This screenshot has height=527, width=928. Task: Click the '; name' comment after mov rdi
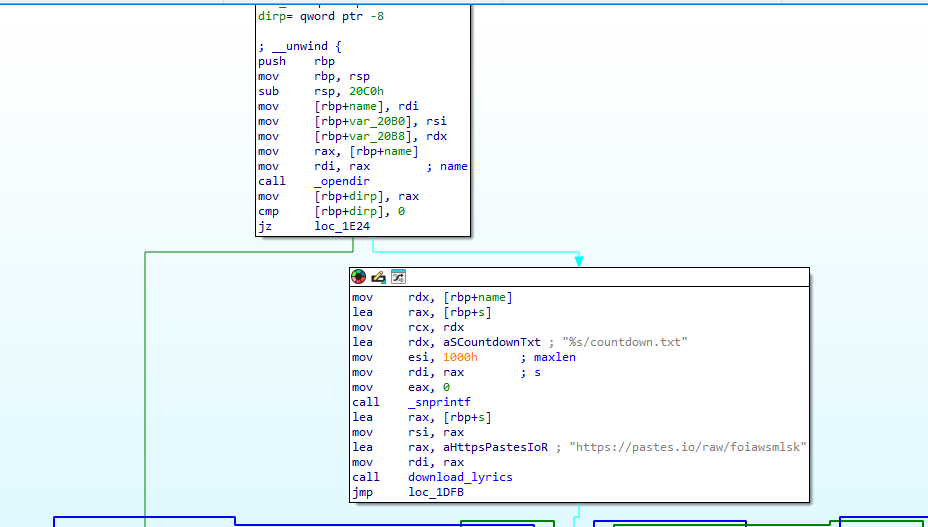(447, 166)
